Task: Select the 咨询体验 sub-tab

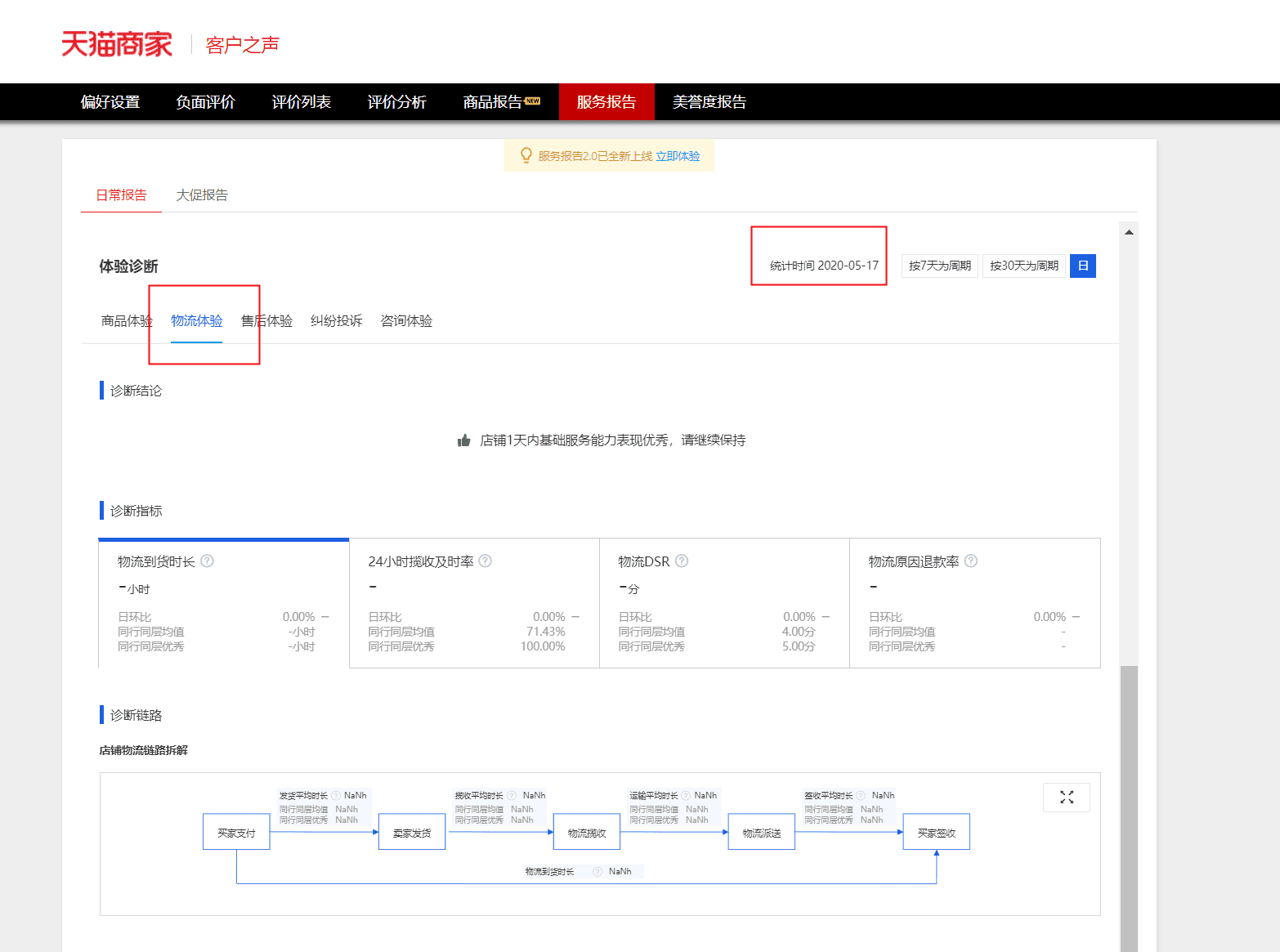Action: click(x=407, y=321)
